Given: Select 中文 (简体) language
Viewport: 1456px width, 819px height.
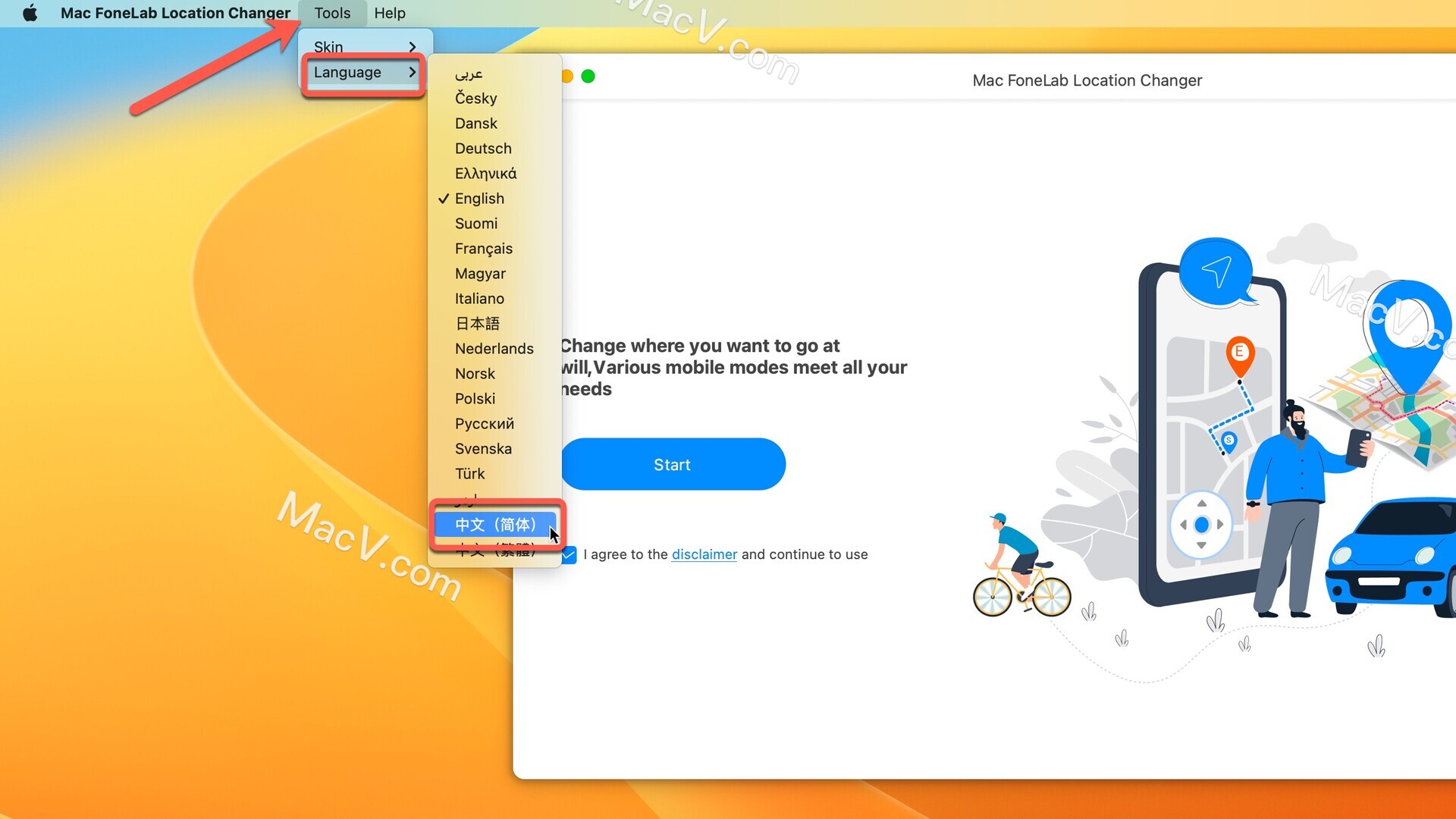Looking at the screenshot, I should pyautogui.click(x=495, y=524).
